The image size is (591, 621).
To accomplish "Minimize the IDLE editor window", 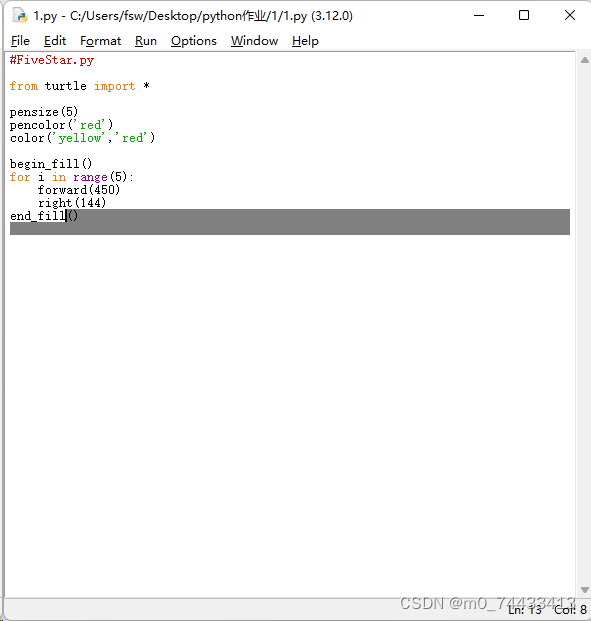I will (479, 15).
